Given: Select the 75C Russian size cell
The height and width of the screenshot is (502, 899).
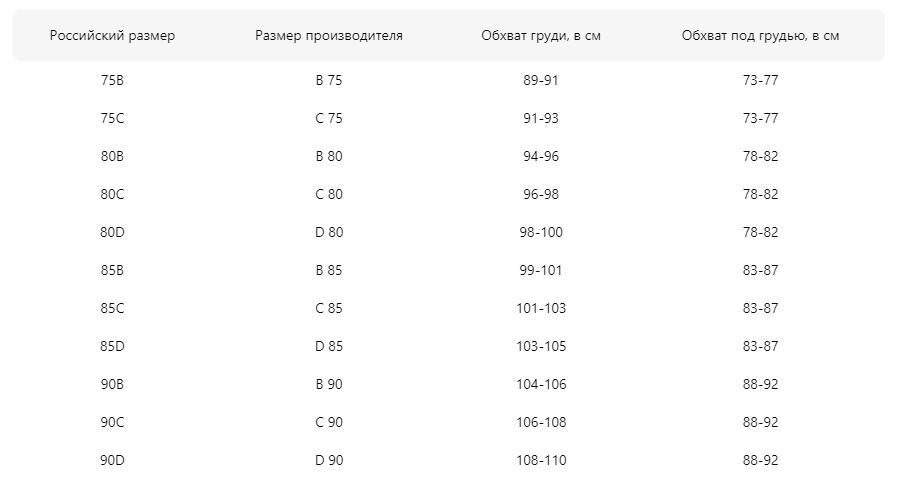Looking at the screenshot, I should [x=112, y=118].
